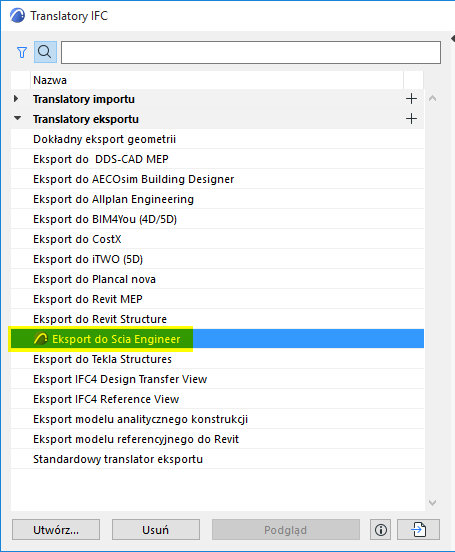
Task: Click the search text field
Action: coord(251,52)
